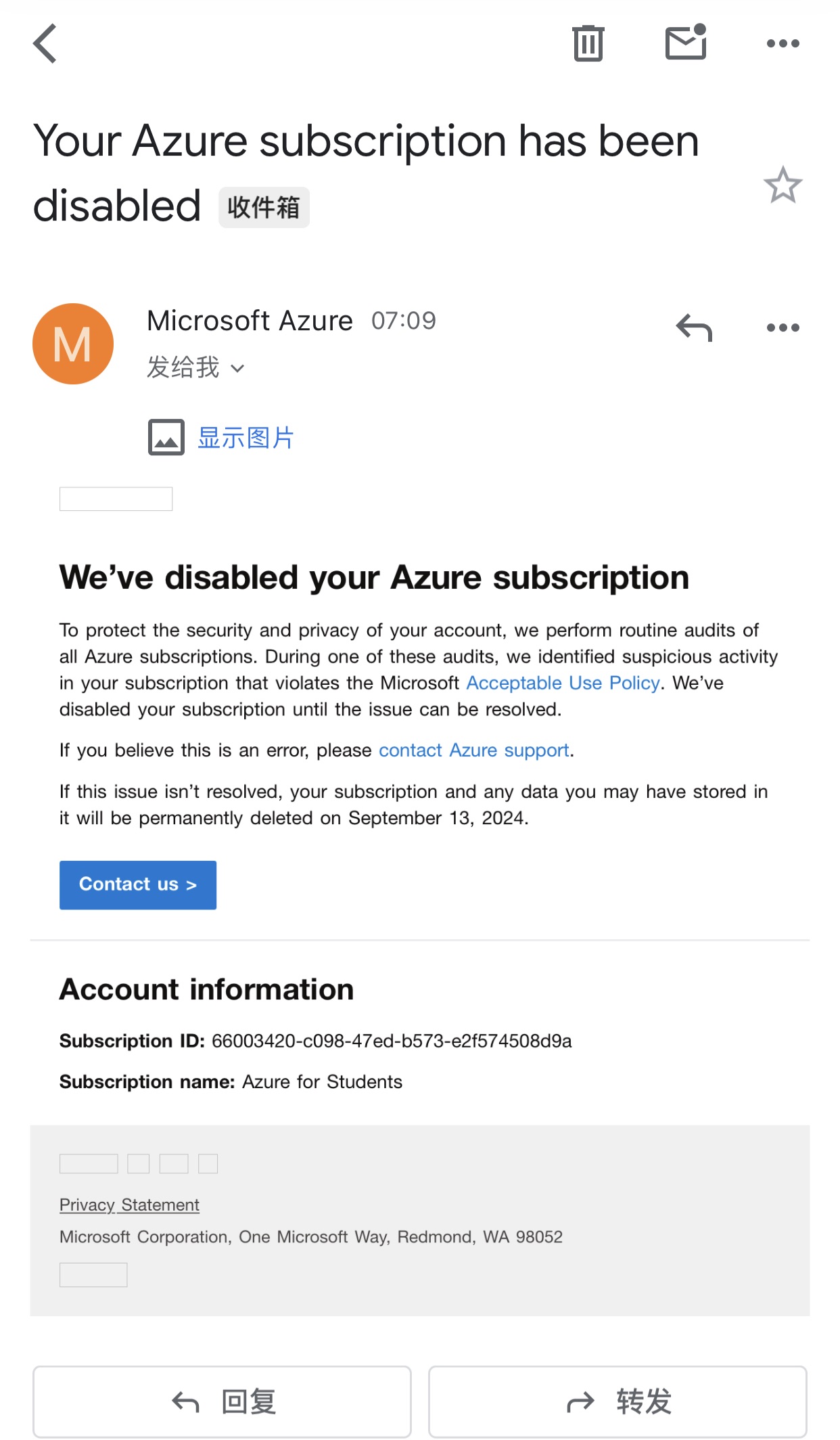Tap the 收件箱 inbox label

(x=264, y=207)
